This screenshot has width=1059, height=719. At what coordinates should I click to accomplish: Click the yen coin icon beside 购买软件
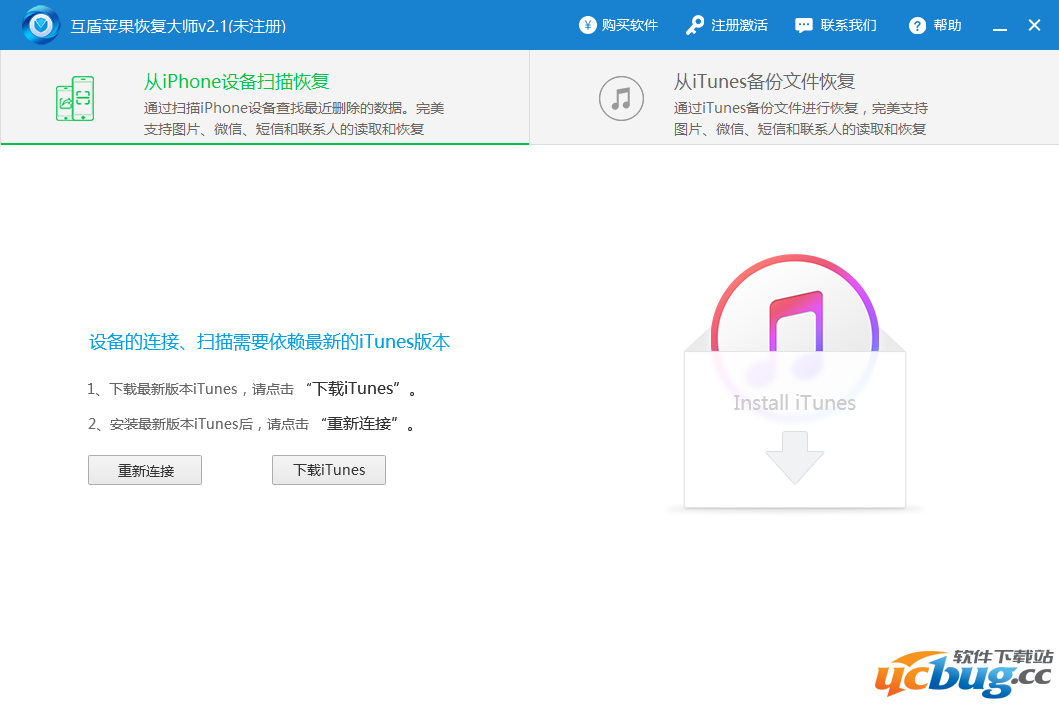point(588,25)
